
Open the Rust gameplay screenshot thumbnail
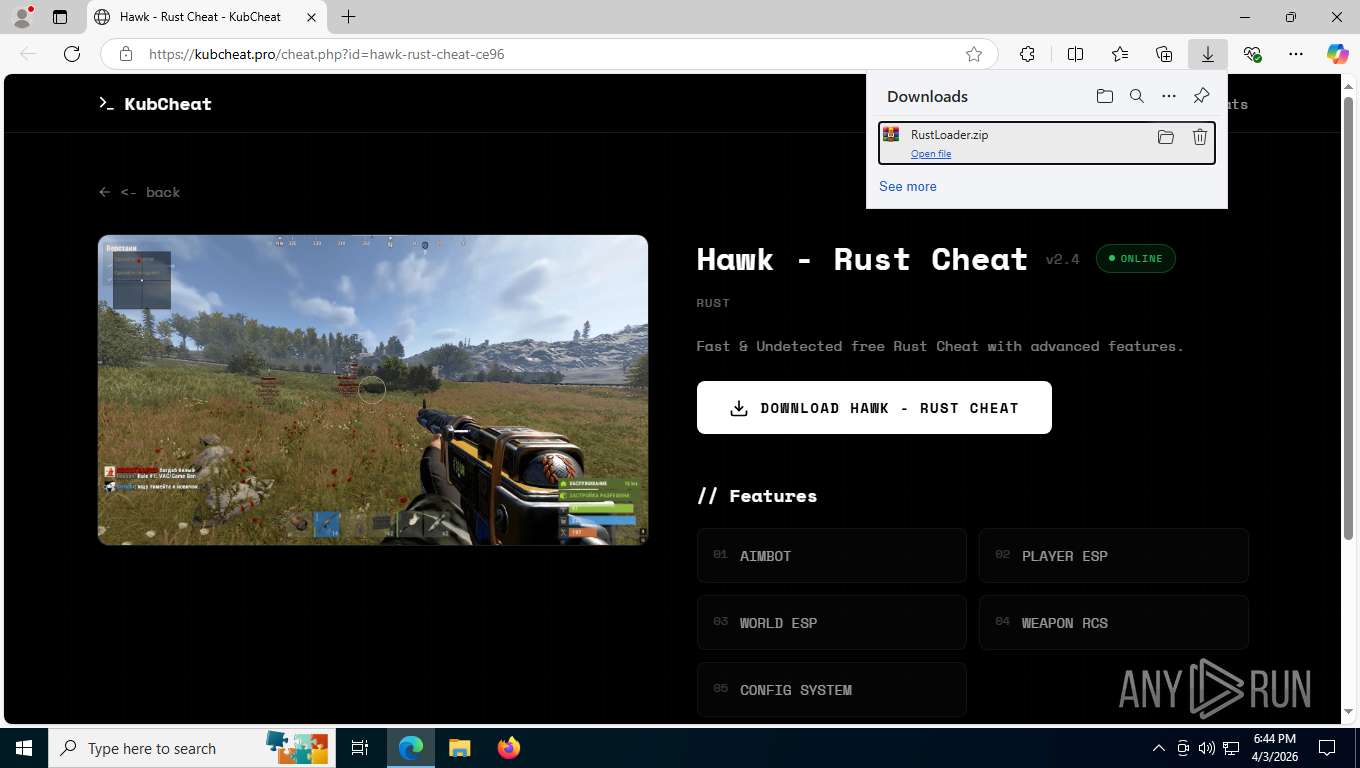pos(373,390)
